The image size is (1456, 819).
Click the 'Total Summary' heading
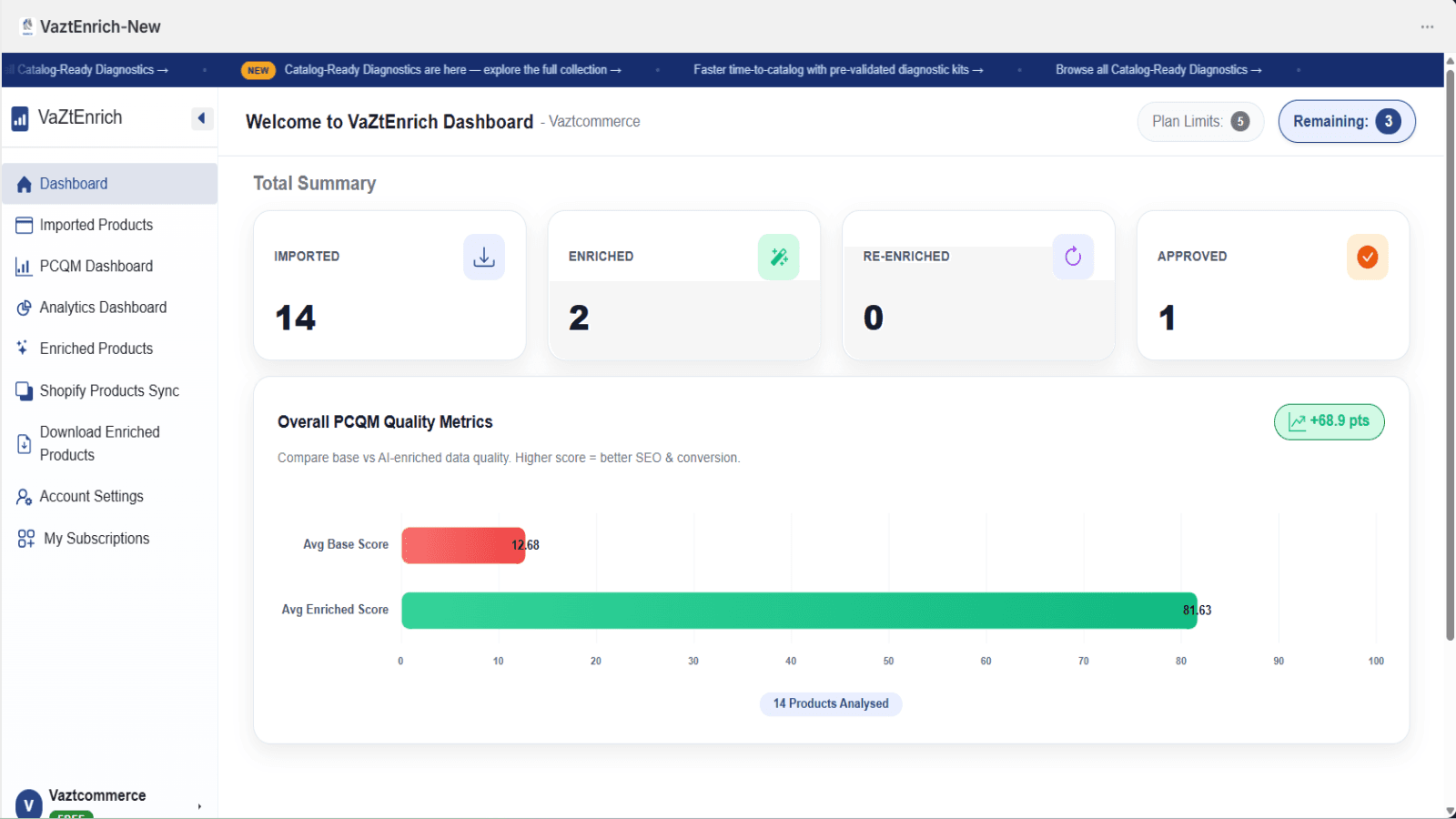(315, 184)
